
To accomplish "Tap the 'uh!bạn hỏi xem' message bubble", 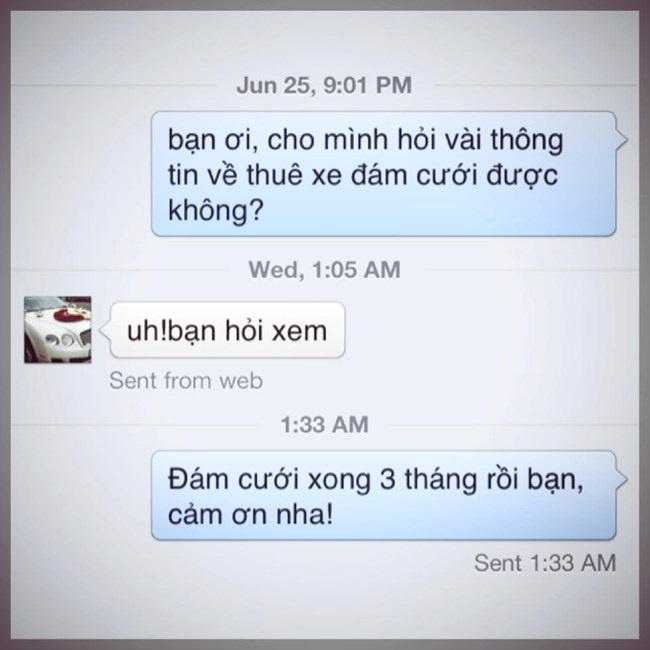I will click(228, 330).
